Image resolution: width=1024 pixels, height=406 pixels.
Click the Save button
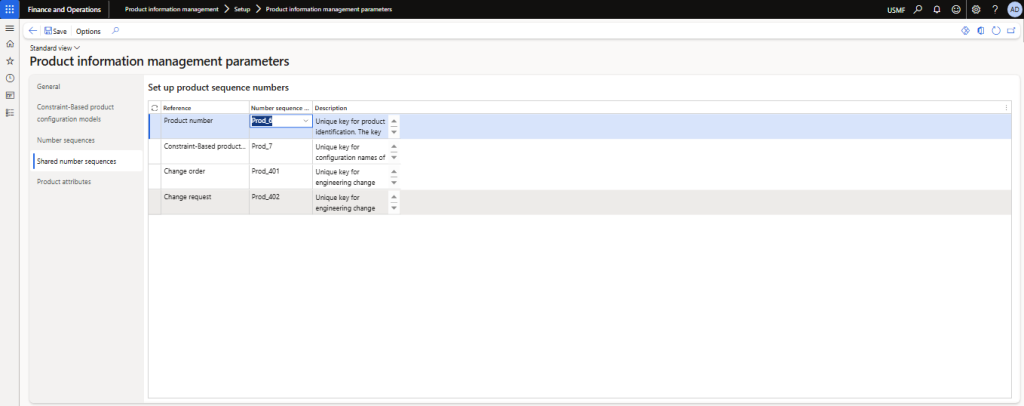pos(56,31)
